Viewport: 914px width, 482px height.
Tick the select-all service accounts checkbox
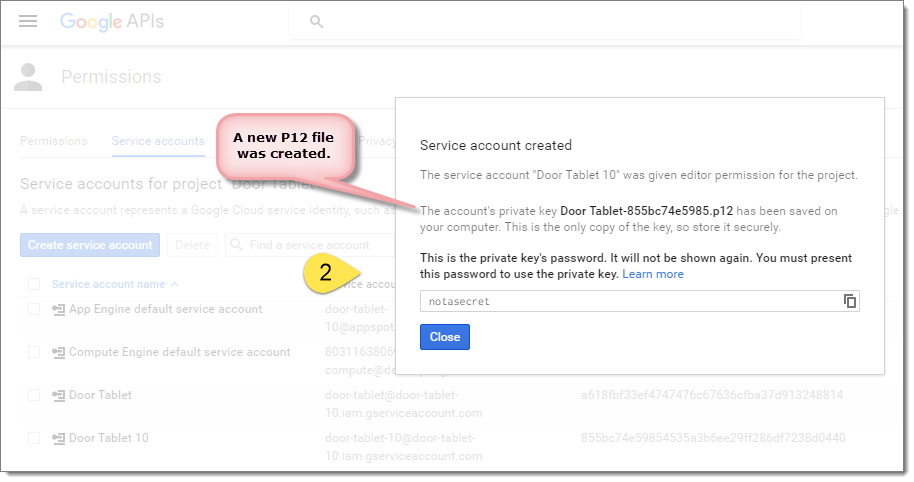tap(34, 284)
